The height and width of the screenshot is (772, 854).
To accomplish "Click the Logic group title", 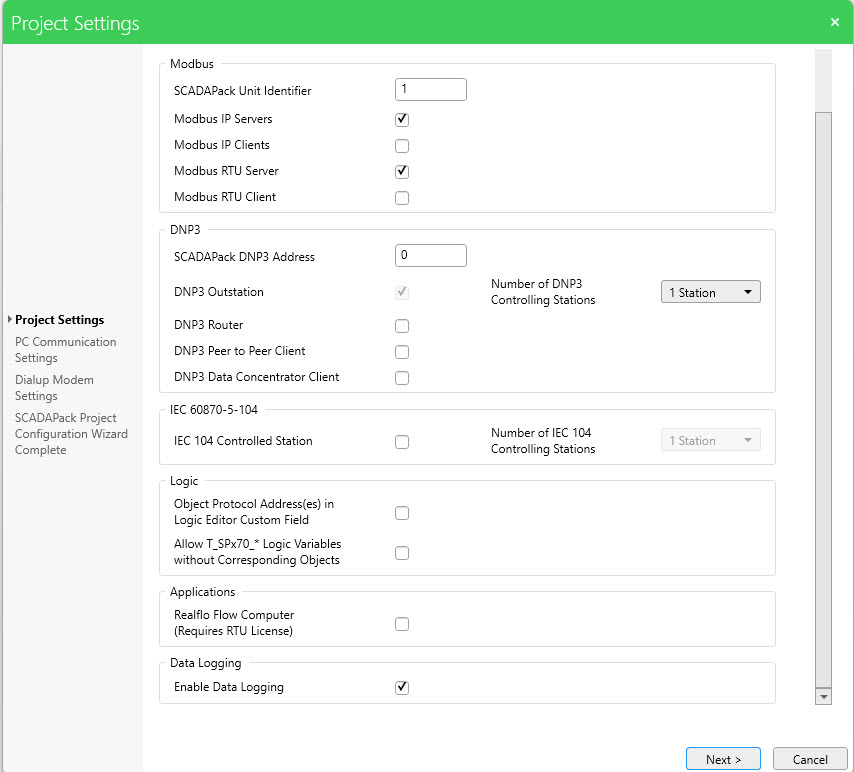I will [184, 481].
